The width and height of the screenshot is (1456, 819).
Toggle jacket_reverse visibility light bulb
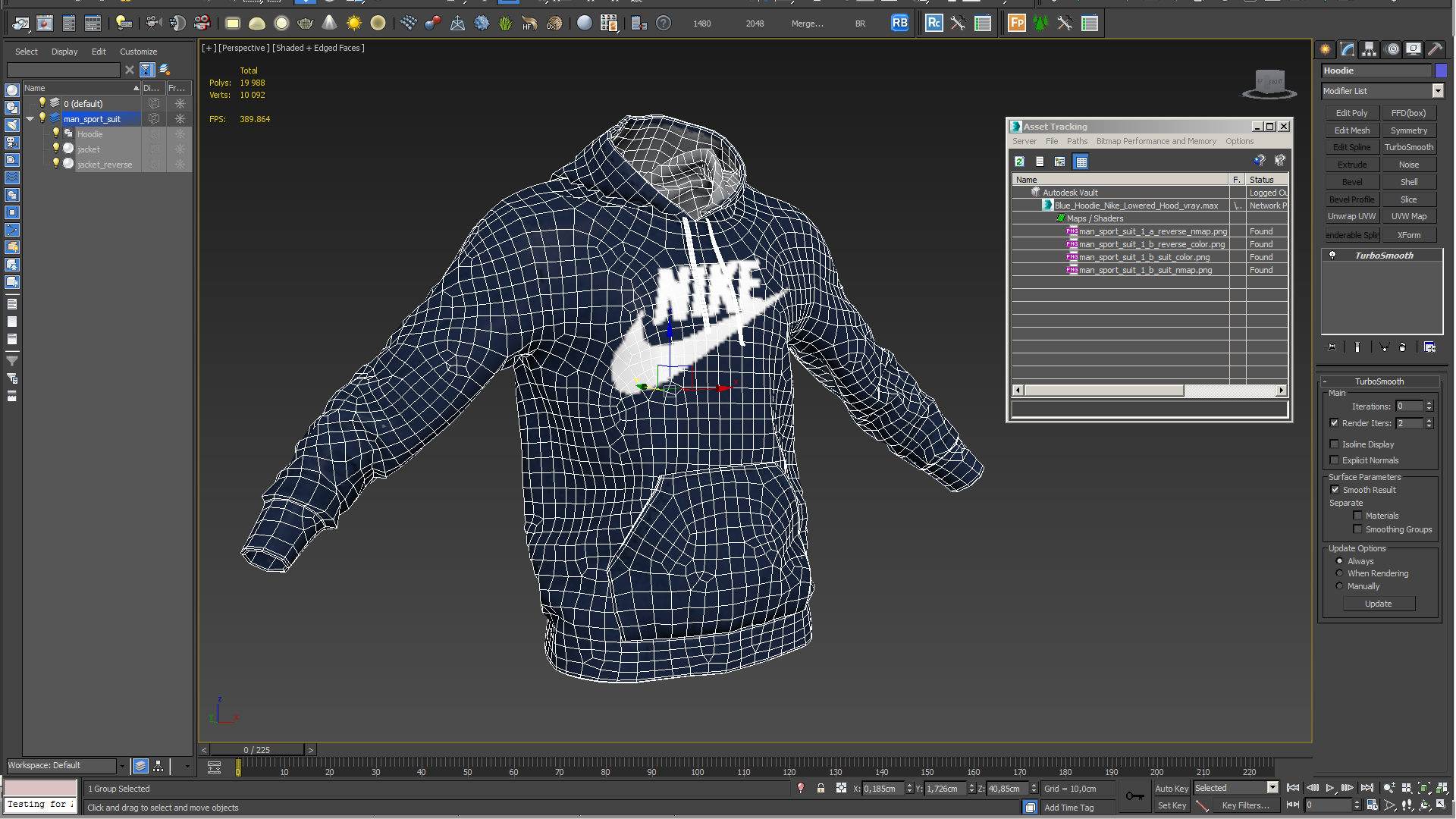(x=55, y=164)
